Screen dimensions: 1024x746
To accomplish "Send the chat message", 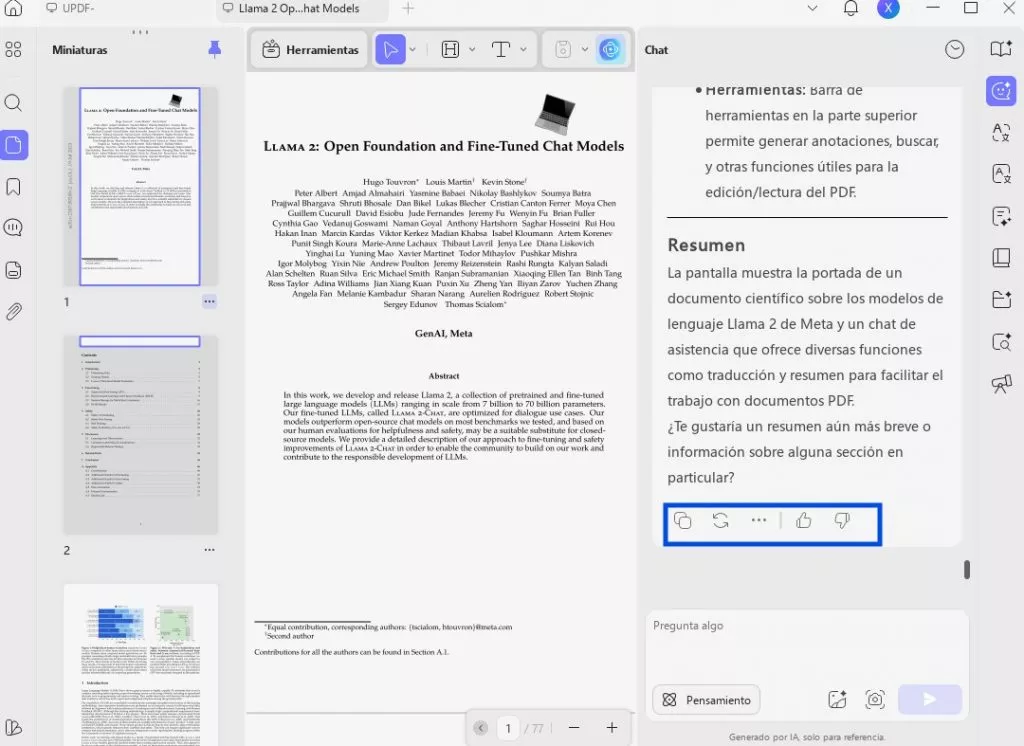I will 929,700.
